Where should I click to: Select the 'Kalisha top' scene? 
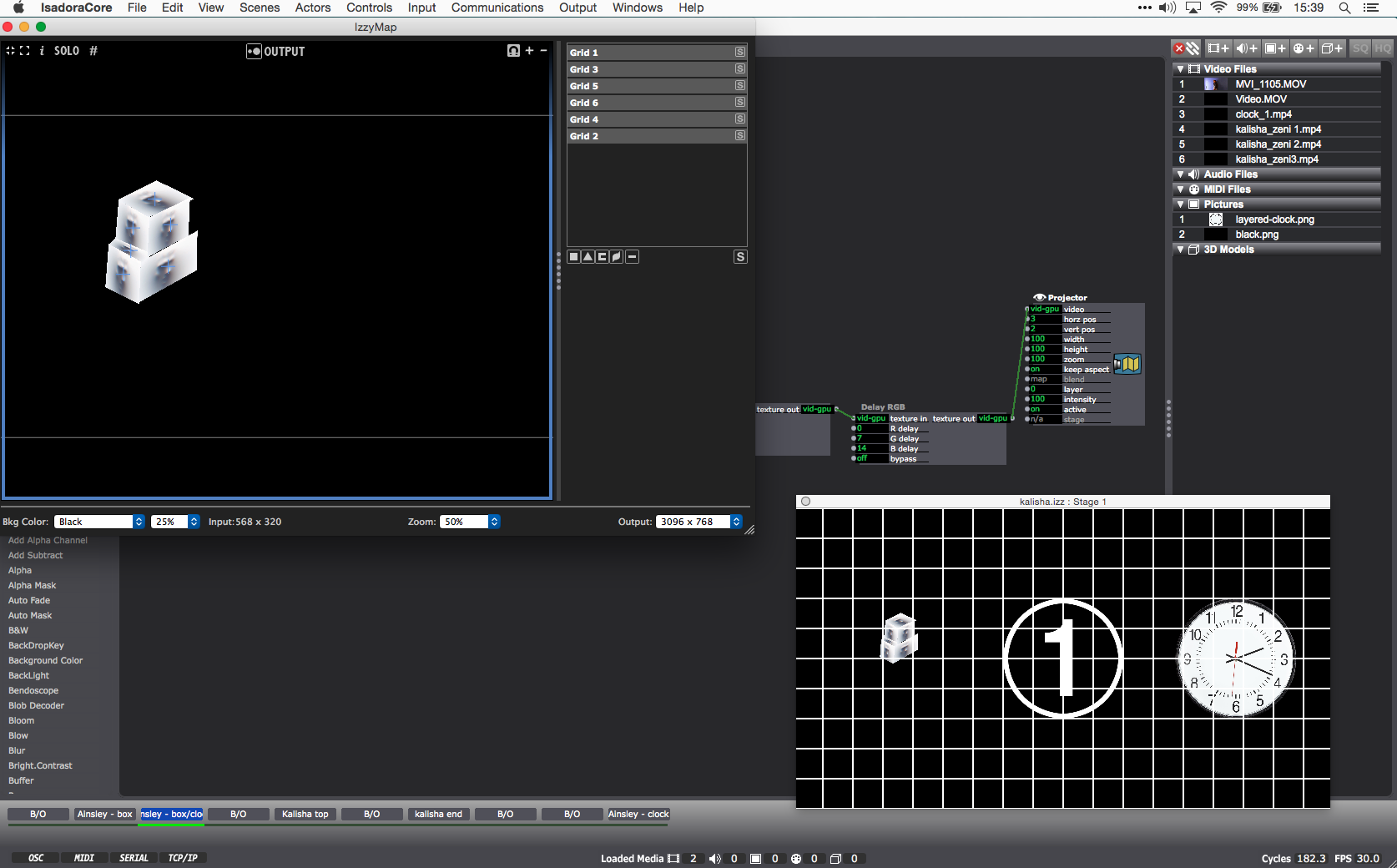(x=305, y=814)
